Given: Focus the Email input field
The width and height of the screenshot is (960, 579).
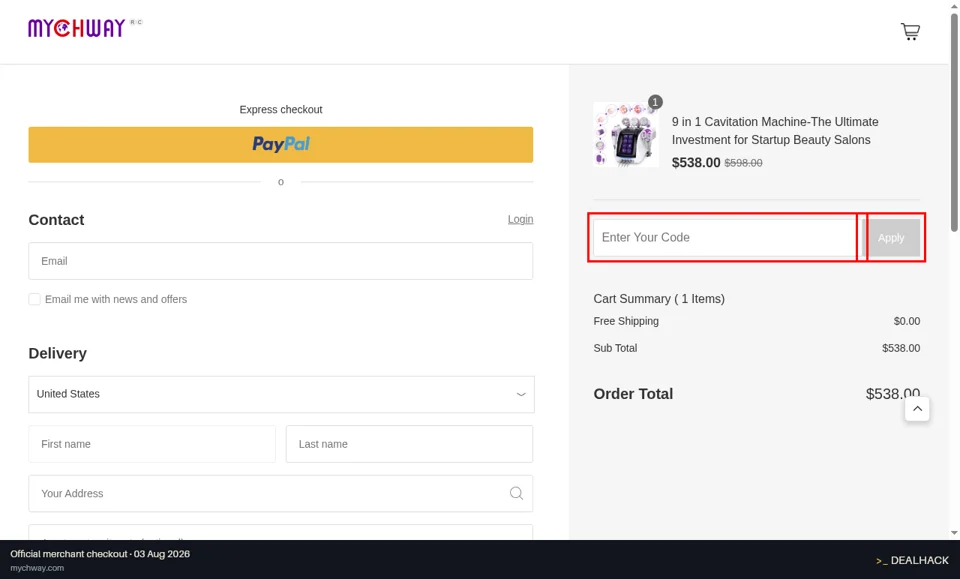Looking at the screenshot, I should (280, 261).
